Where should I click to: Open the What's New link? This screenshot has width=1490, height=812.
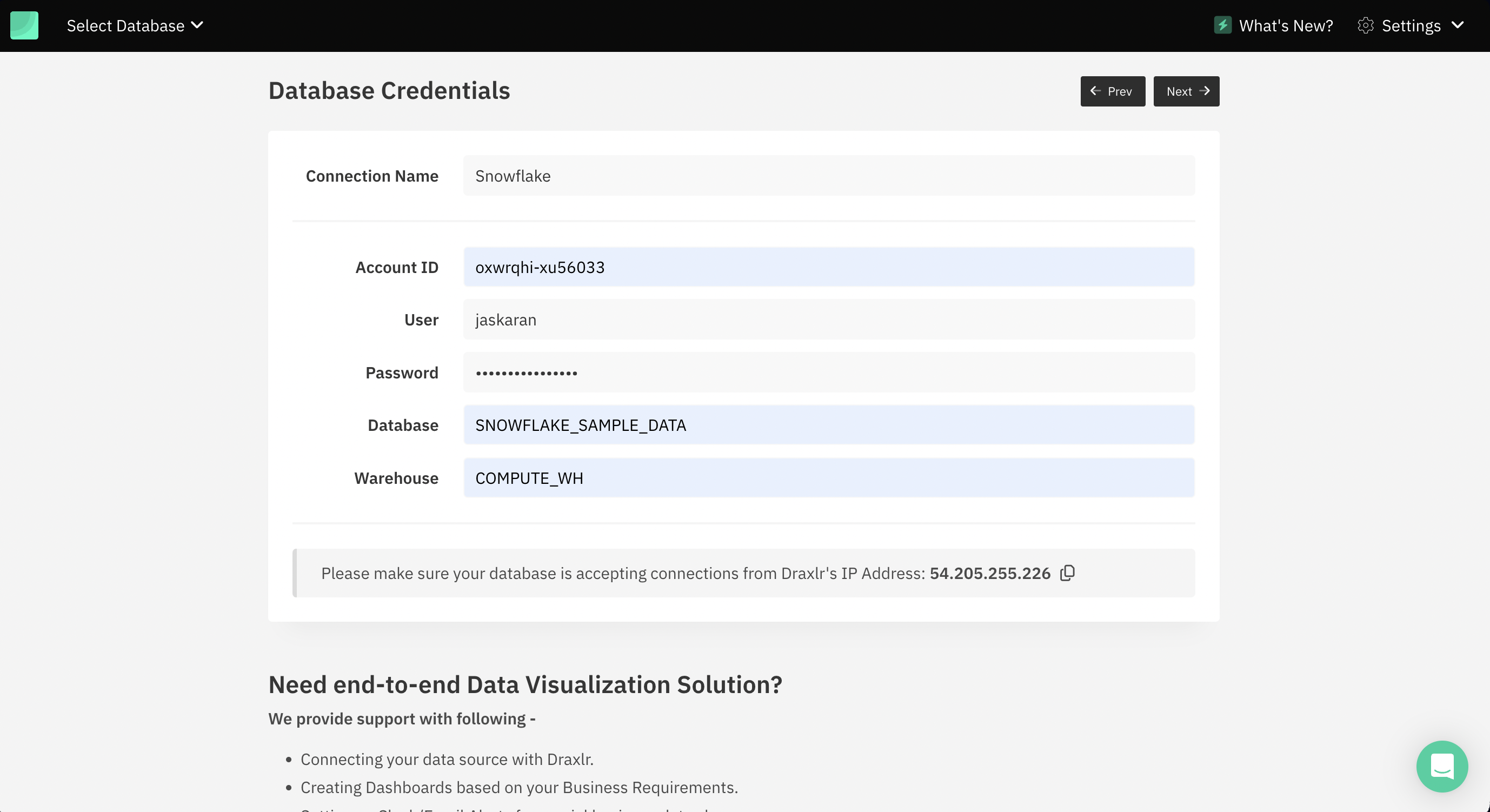click(1285, 25)
